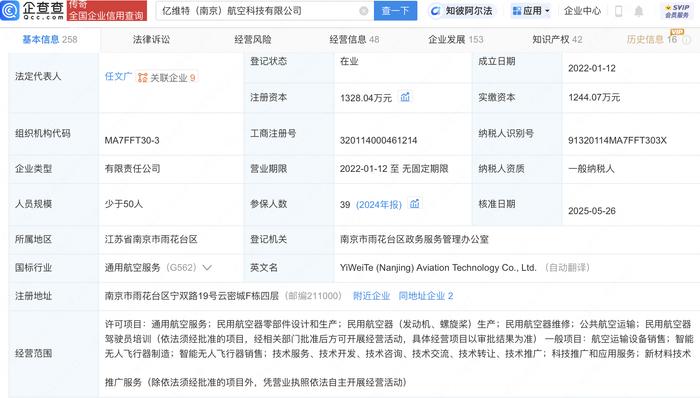This screenshot has height=398, width=700.
Task: Select registration status 在业
Action: tap(349, 62)
